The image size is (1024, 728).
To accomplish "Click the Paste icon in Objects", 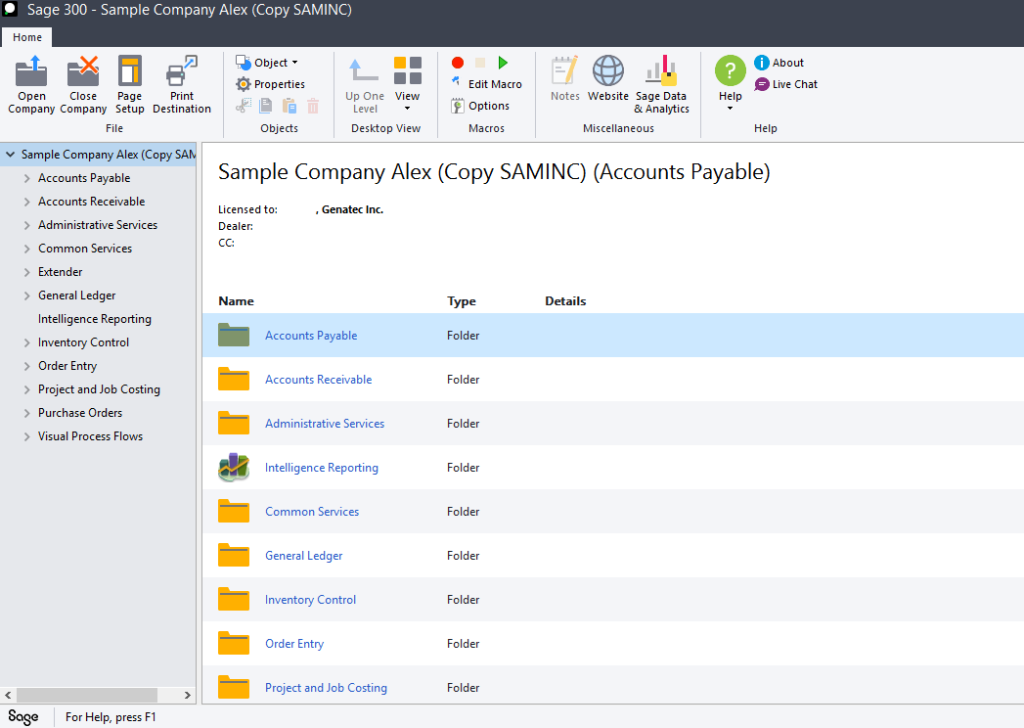I will click(x=289, y=106).
